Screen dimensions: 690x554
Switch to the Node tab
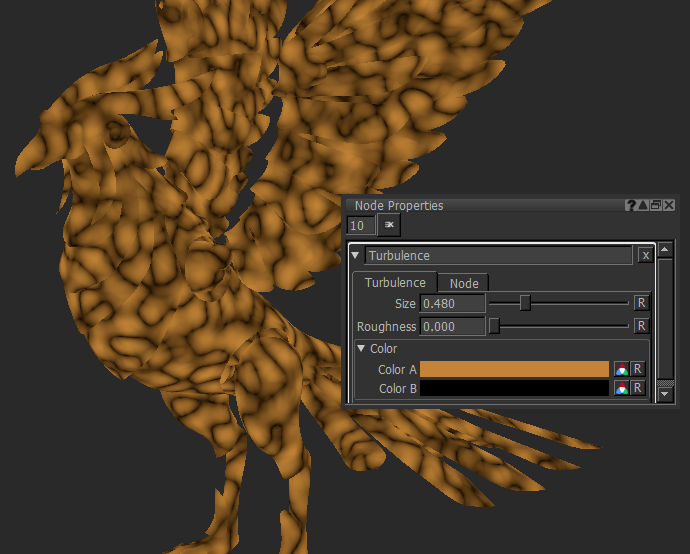coord(463,283)
